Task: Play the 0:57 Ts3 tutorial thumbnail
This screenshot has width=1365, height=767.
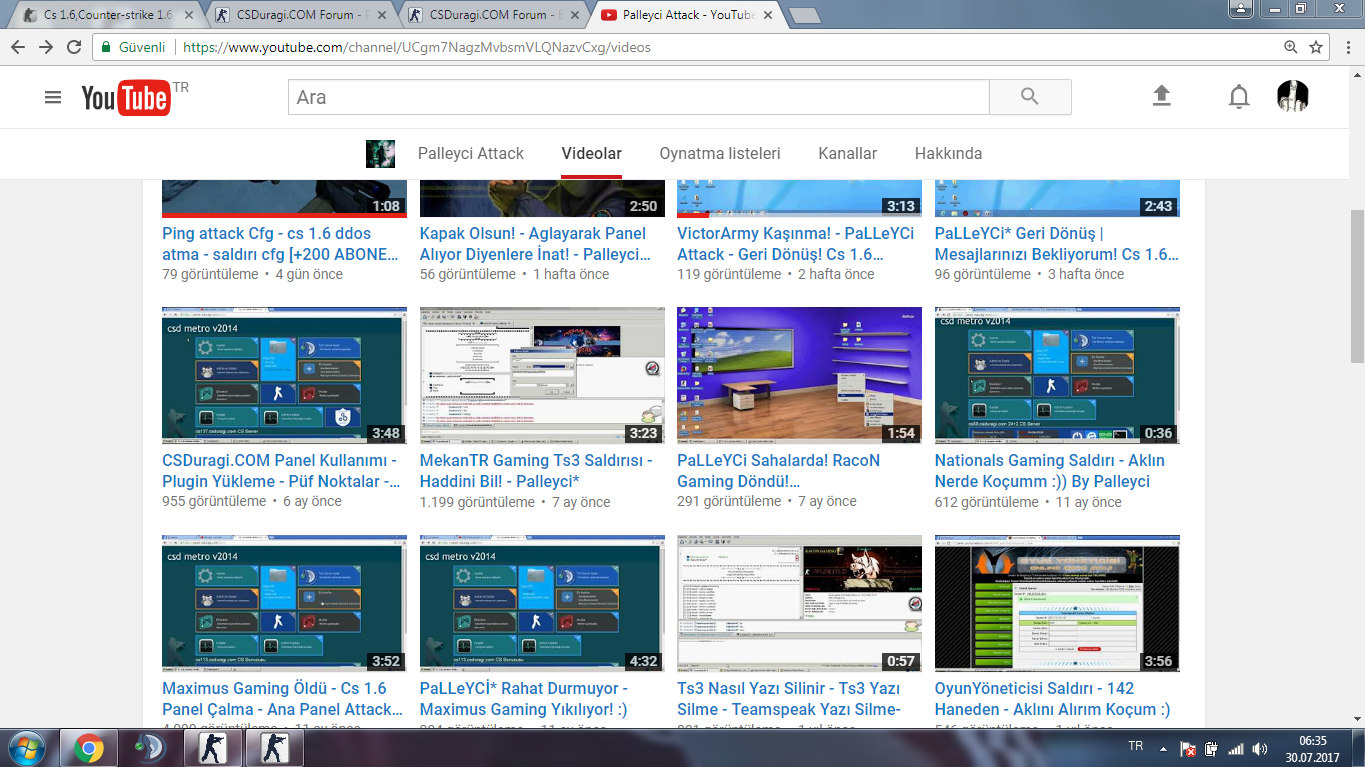Action: pos(799,603)
